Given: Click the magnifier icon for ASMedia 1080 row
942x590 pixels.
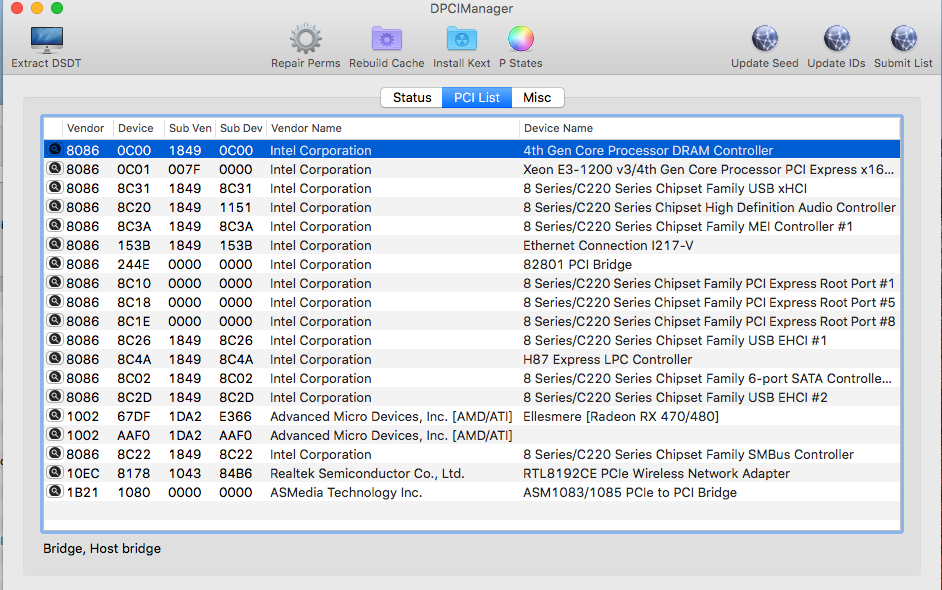Looking at the screenshot, I should click(x=55, y=491).
